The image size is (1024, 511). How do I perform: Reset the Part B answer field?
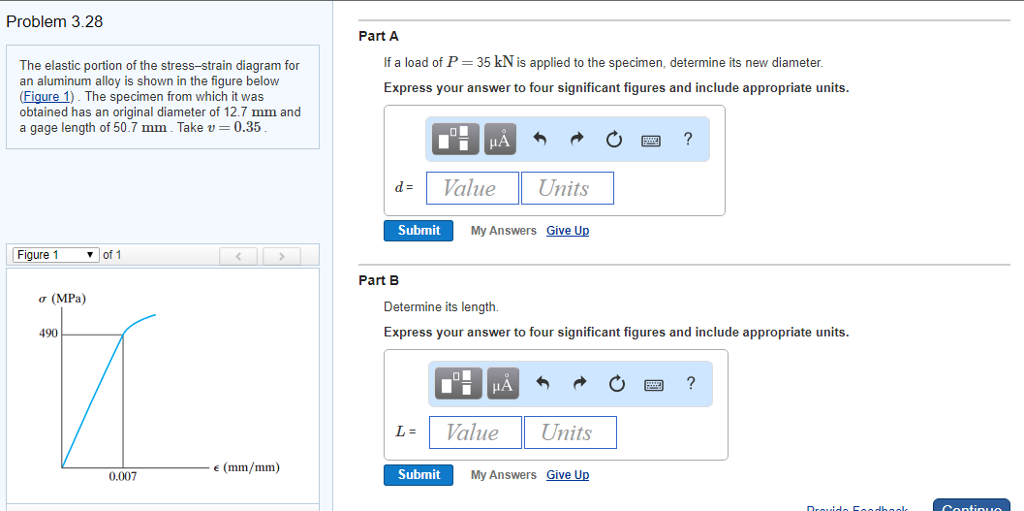[616, 384]
